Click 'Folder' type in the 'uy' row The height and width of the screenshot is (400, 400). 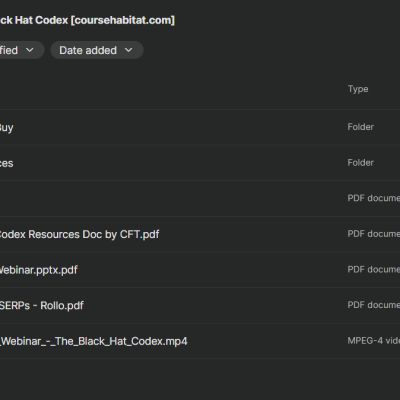(x=361, y=127)
